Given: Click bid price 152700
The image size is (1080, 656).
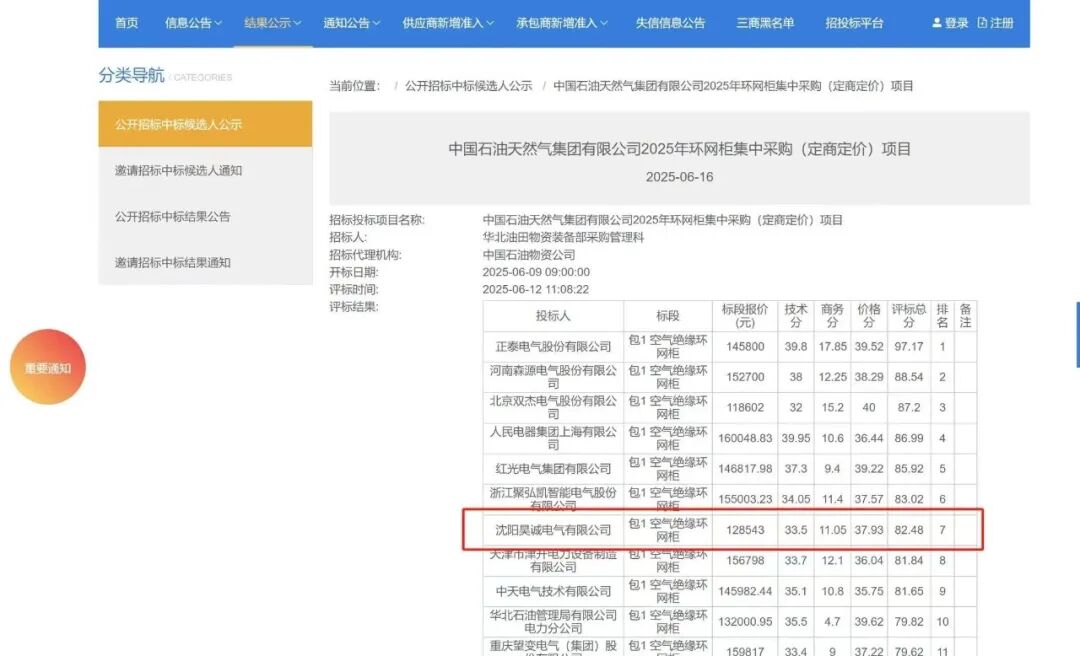Looking at the screenshot, I should click(x=745, y=377).
